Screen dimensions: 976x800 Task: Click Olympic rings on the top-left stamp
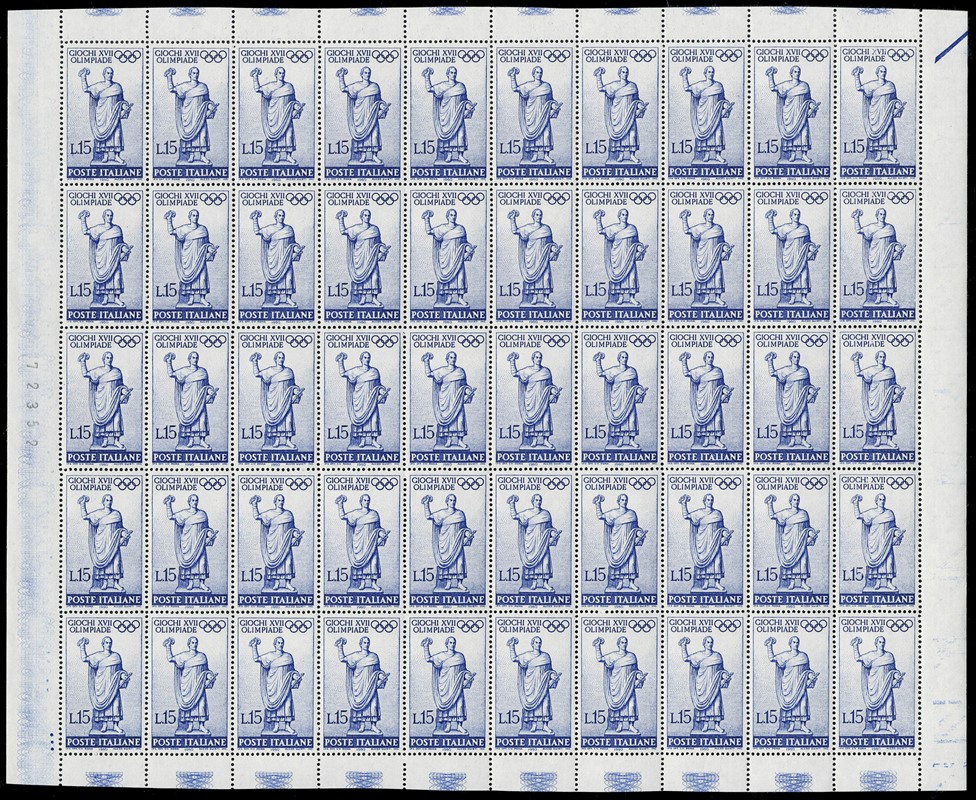126,55
